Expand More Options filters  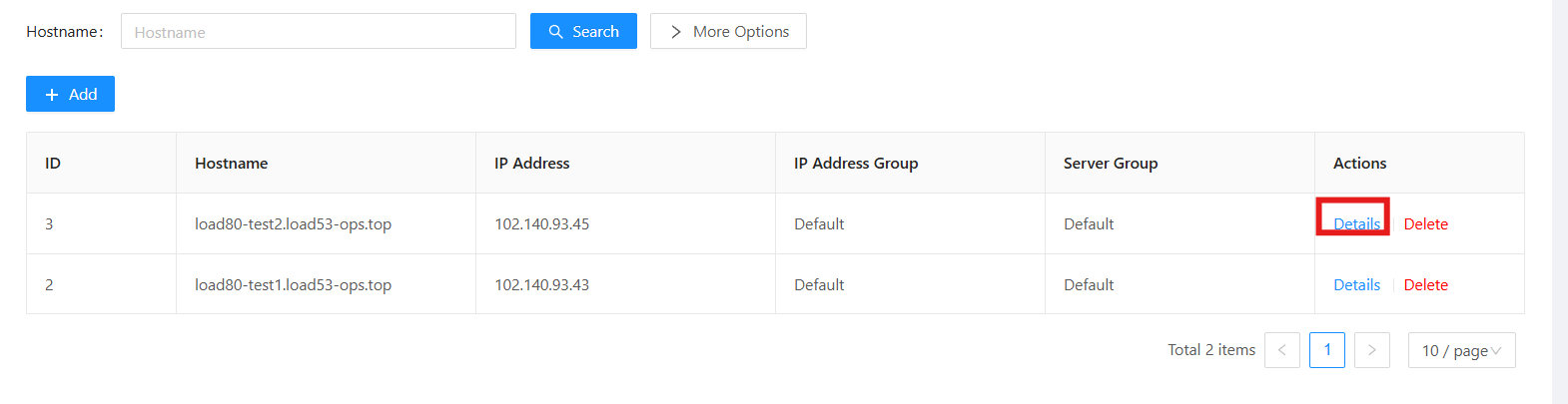(728, 32)
